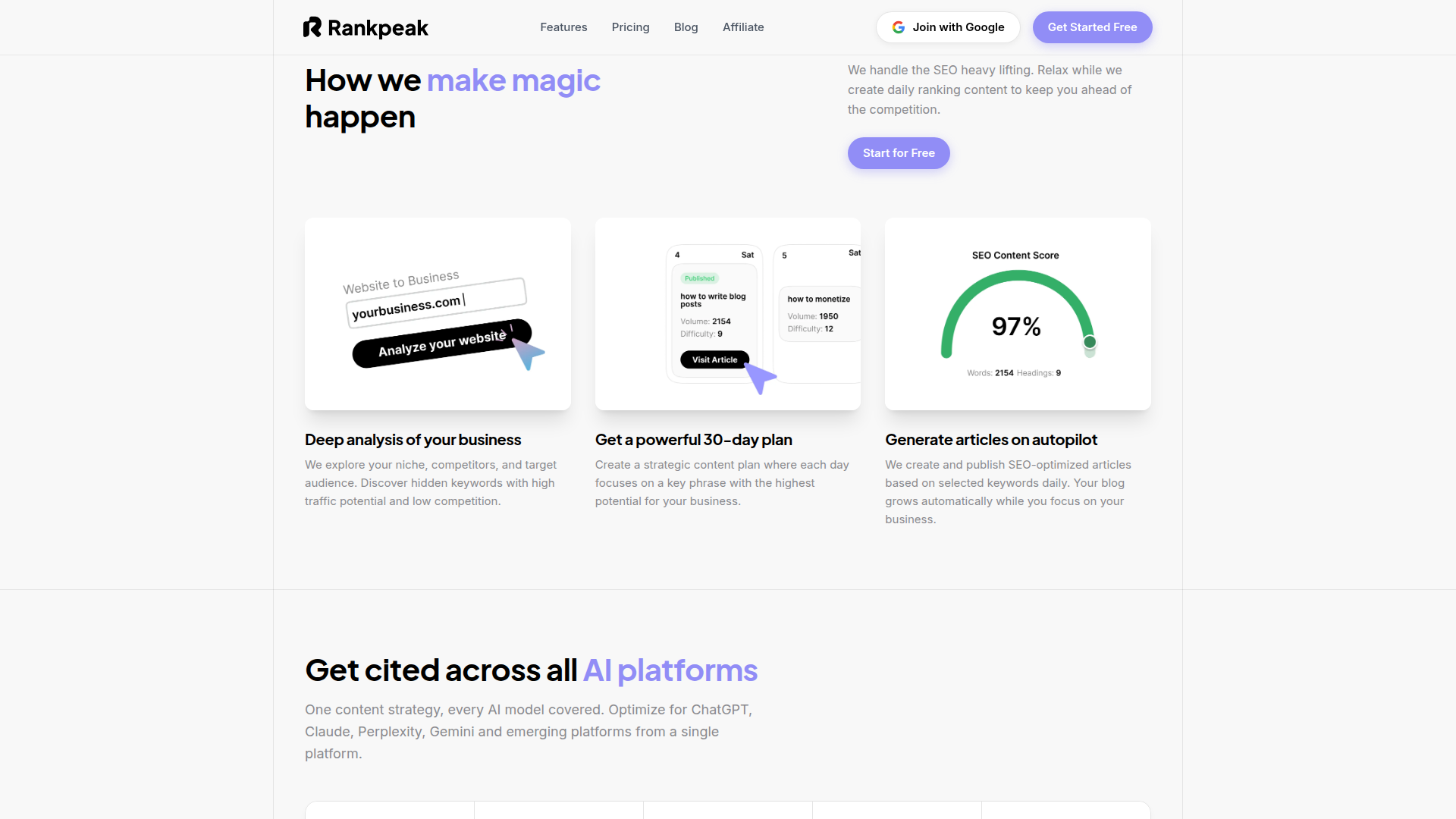Open the Affiliate tab
Viewport: 1456px width, 819px height.
pyautogui.click(x=743, y=27)
